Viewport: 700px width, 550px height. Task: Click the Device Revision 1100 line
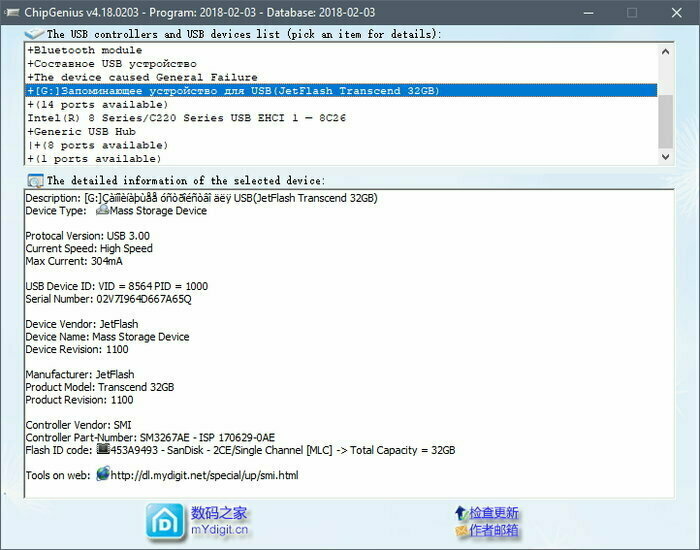coord(77,349)
